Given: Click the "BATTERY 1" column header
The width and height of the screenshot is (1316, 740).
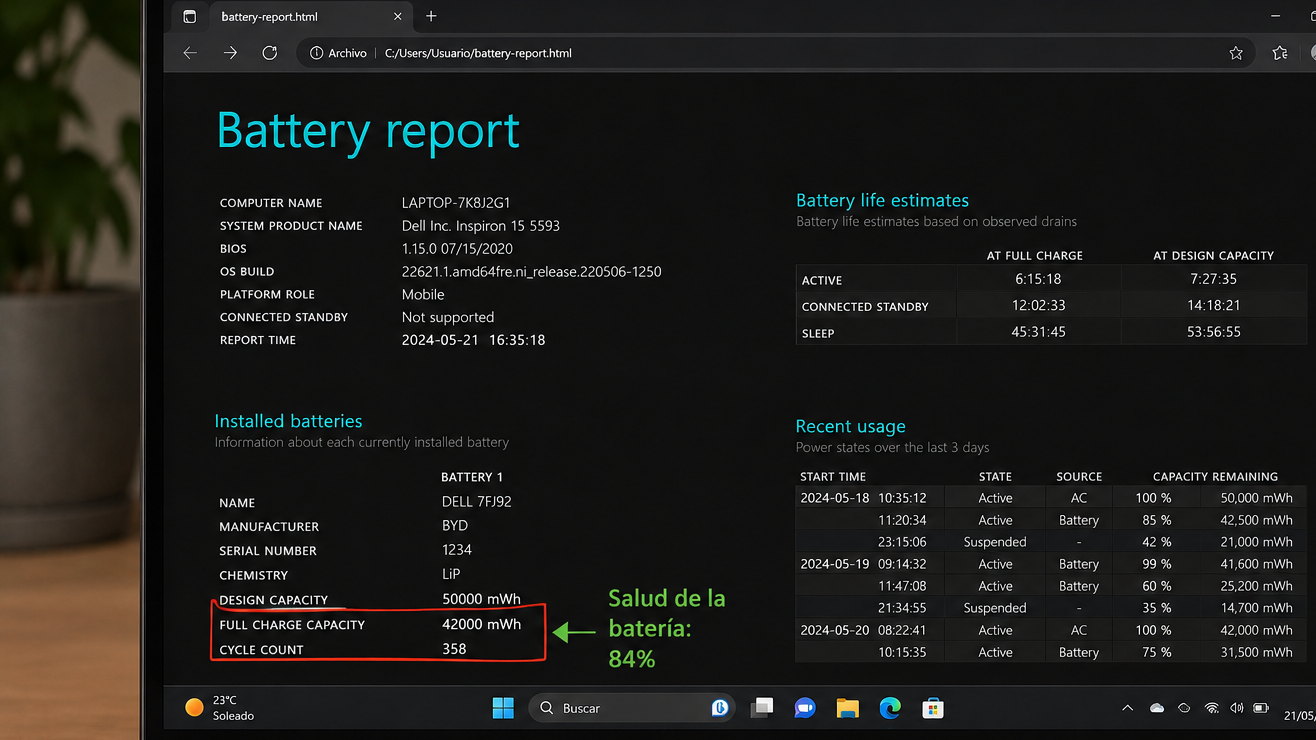Looking at the screenshot, I should (472, 477).
